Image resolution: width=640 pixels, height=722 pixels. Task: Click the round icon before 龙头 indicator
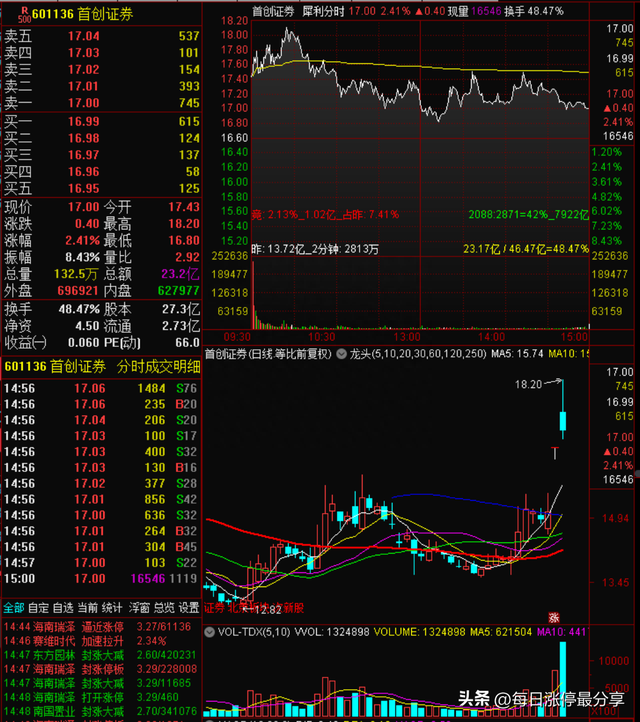click(x=340, y=354)
